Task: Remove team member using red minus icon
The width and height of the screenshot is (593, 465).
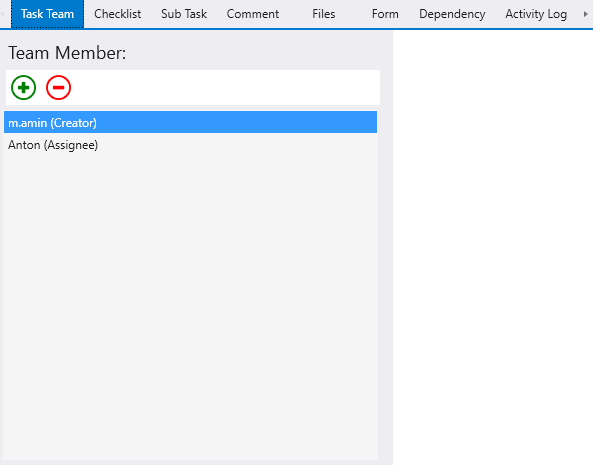Action: (59, 88)
